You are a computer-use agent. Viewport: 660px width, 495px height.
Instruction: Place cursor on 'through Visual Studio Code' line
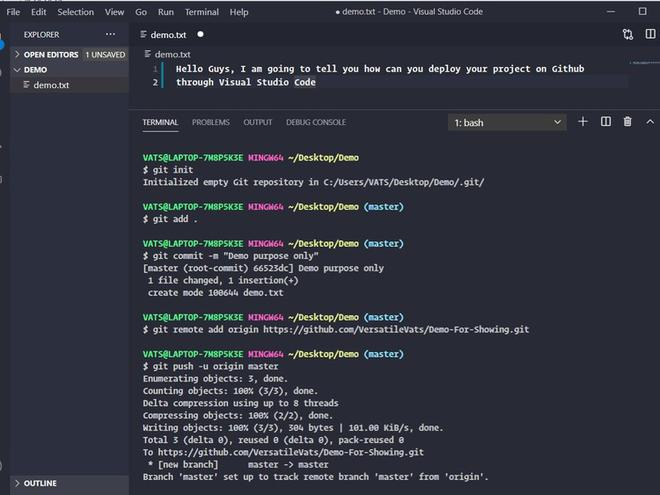(x=245, y=82)
